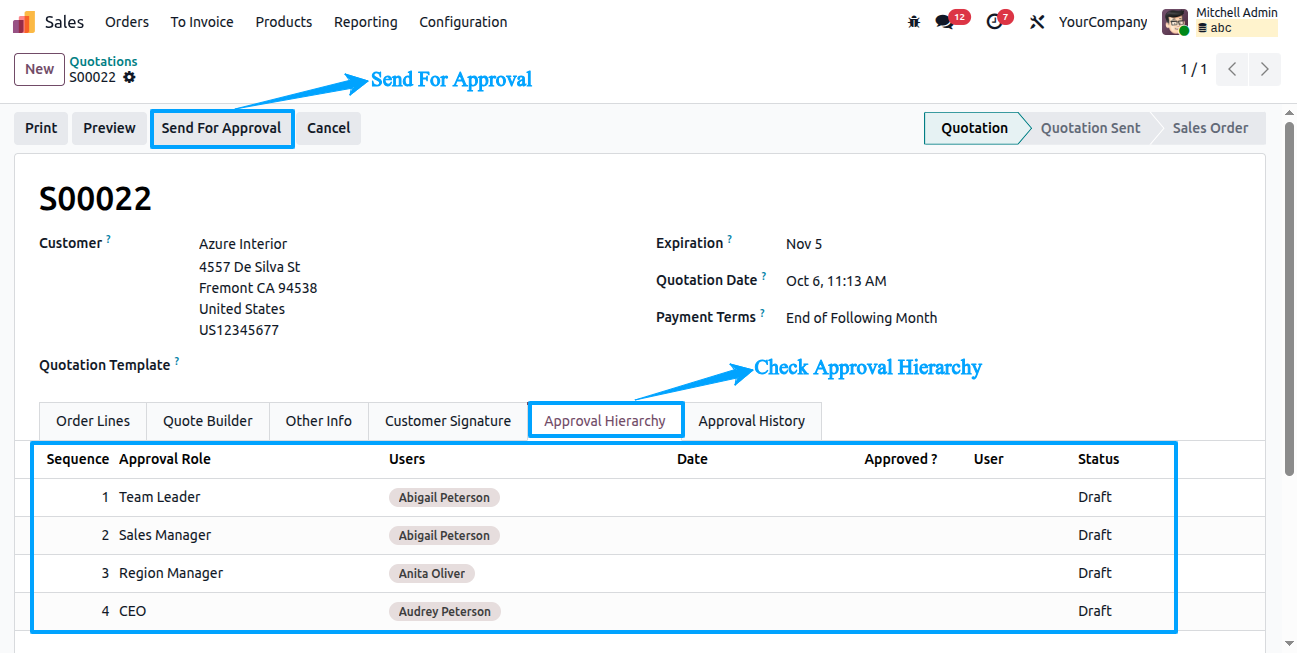Select the Quotation Sent status stage
The width and height of the screenshot is (1297, 653).
pyautogui.click(x=1091, y=128)
